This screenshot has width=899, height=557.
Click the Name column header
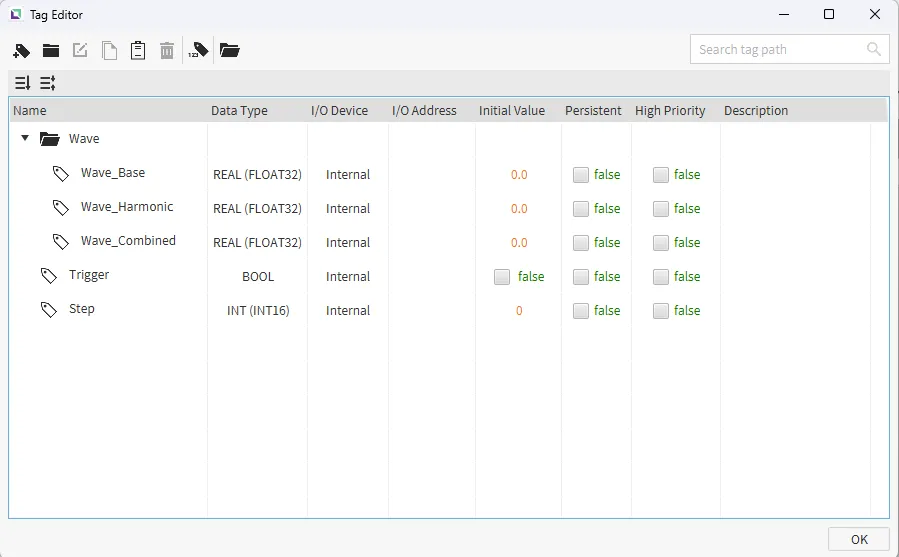coord(30,111)
